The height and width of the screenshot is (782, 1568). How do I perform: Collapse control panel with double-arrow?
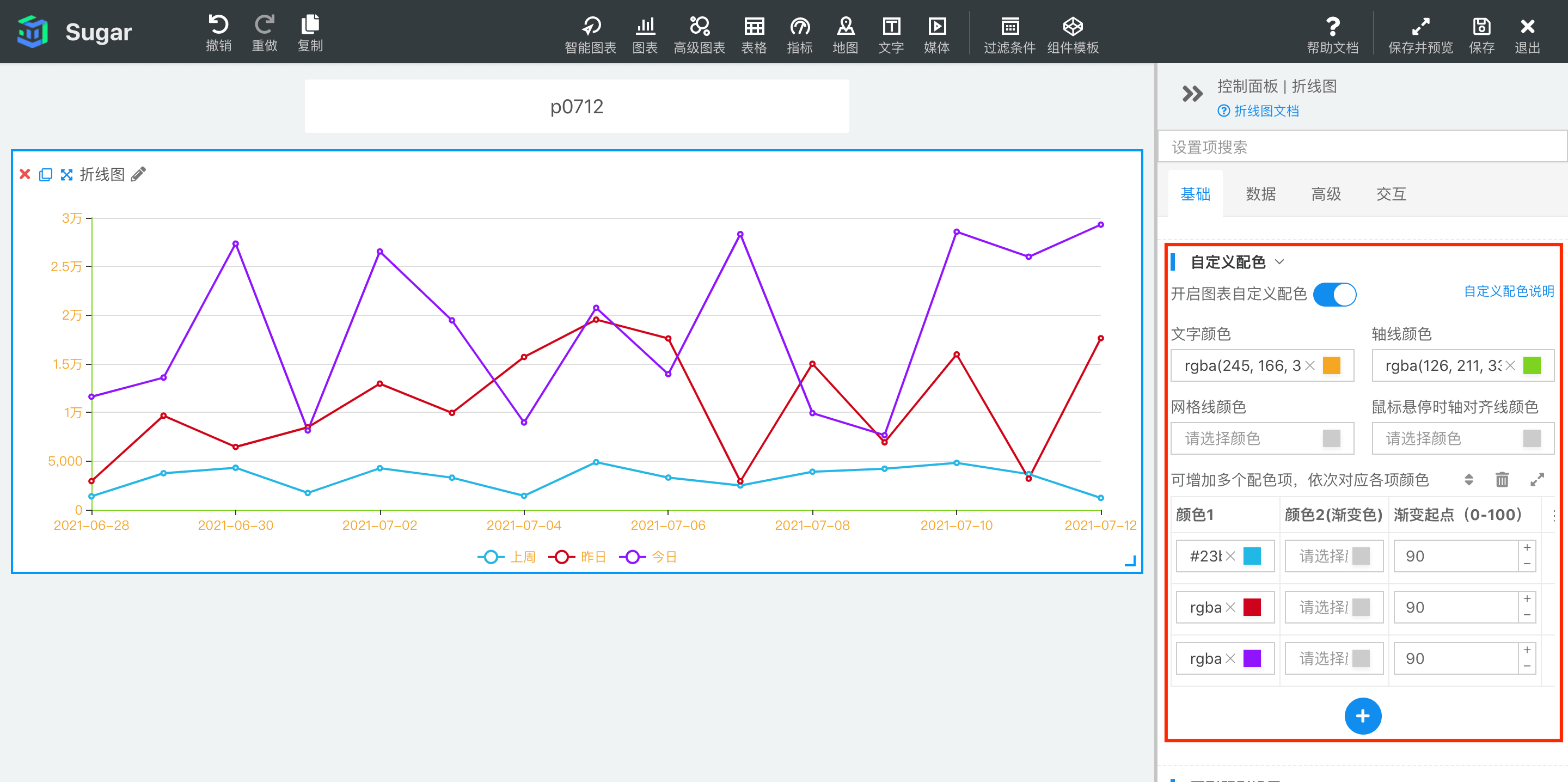[1192, 94]
